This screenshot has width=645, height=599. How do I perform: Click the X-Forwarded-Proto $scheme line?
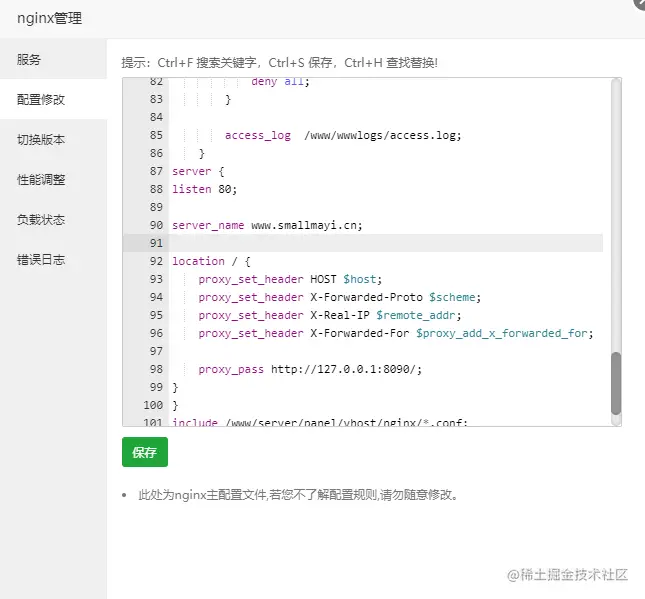339,297
